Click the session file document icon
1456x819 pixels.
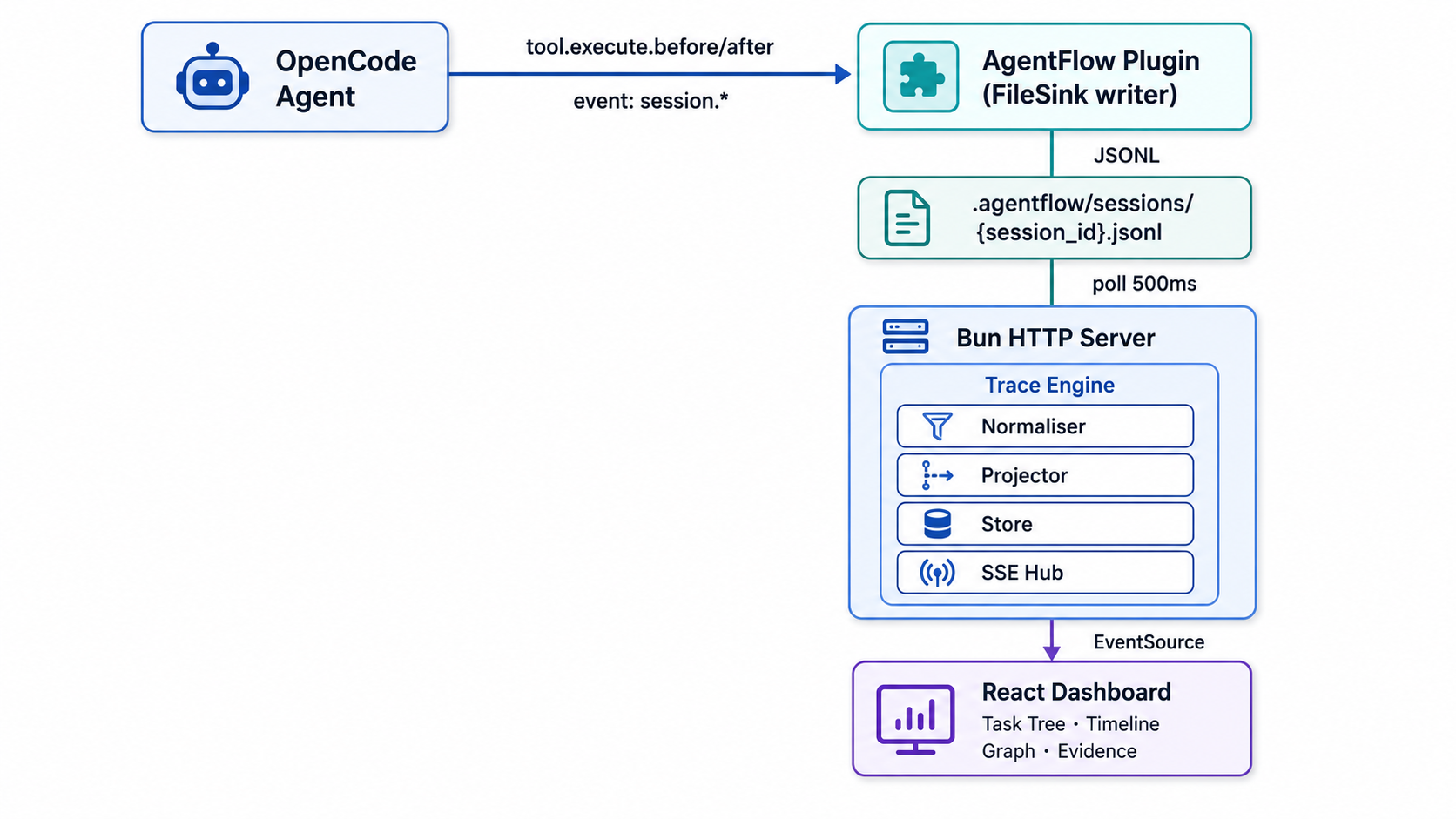click(x=907, y=218)
